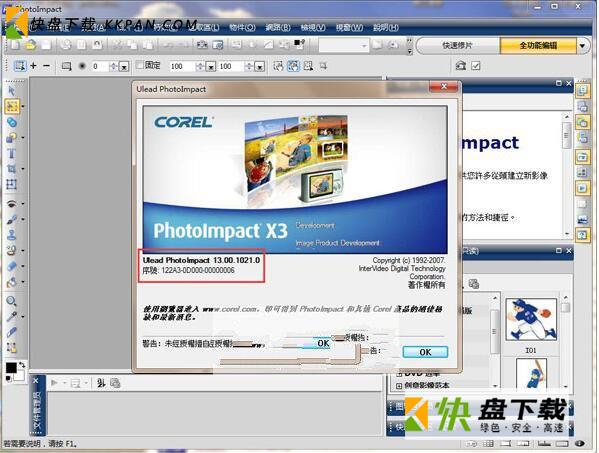Open the 物件(O) menu
This screenshot has width=599, height=453.
[242, 27]
